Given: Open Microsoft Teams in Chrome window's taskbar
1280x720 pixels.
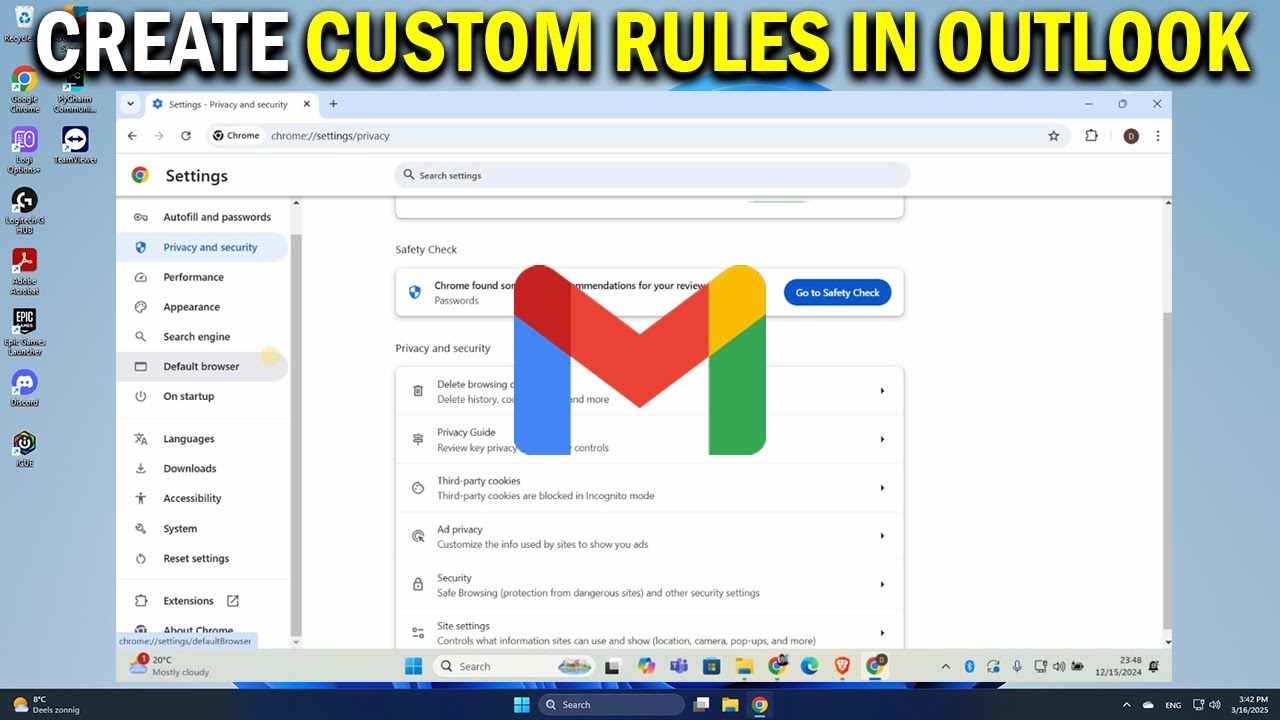Looking at the screenshot, I should (x=678, y=665).
